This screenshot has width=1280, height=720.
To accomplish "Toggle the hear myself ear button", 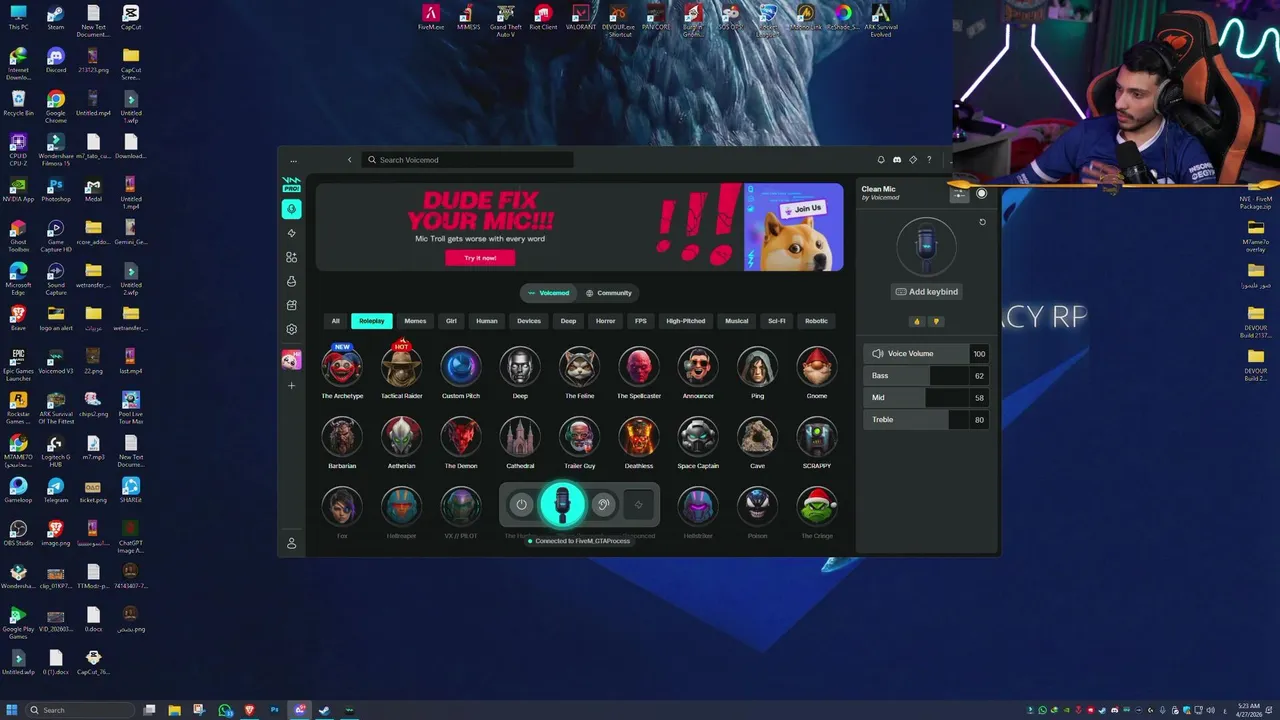I will click(603, 505).
